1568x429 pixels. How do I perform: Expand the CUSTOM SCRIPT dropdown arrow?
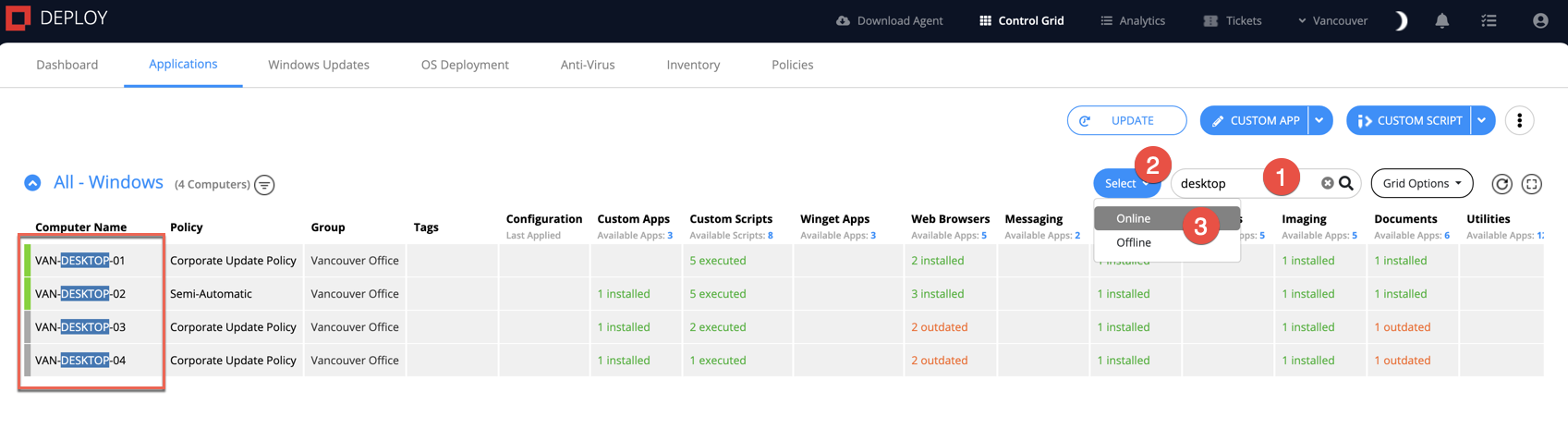coord(1482,120)
